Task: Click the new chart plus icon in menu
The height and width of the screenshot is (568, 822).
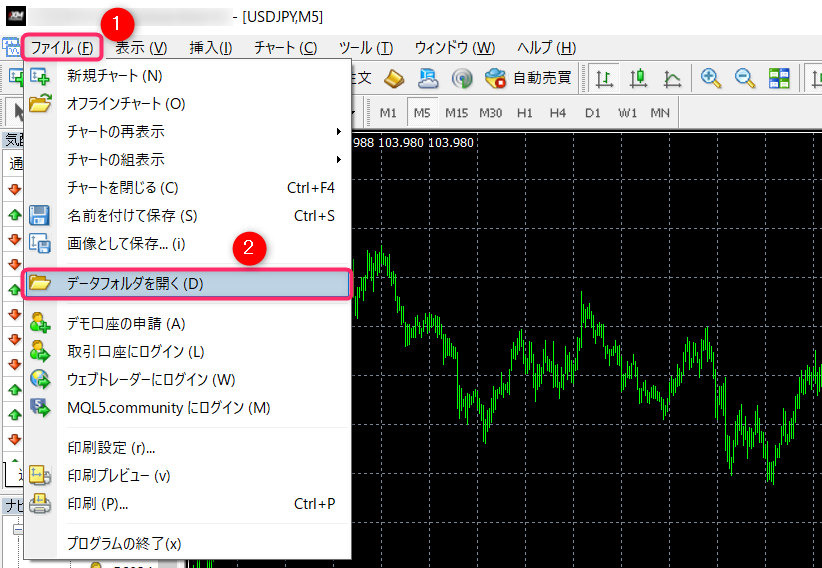Action: pyautogui.click(x=40, y=77)
